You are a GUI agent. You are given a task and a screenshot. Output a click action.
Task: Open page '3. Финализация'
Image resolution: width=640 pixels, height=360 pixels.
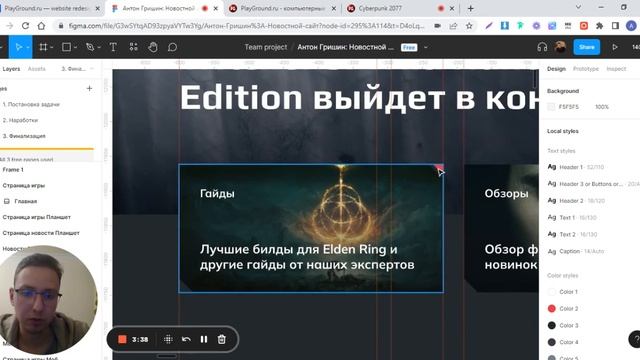(24, 136)
